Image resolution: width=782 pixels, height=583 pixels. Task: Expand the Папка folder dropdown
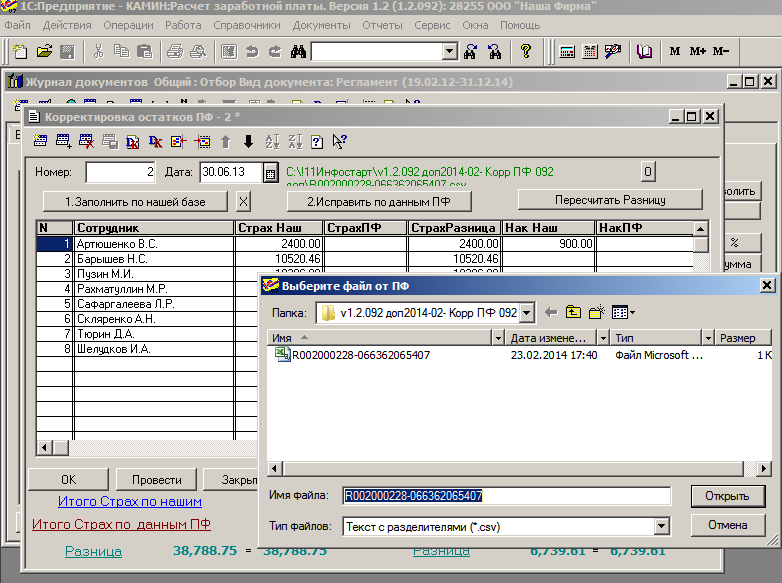(x=527, y=313)
